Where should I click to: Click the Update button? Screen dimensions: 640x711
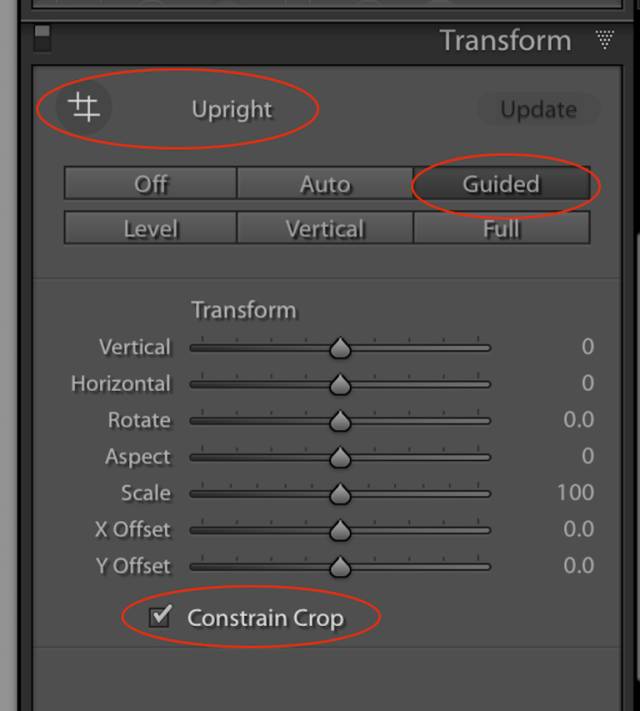tap(538, 110)
